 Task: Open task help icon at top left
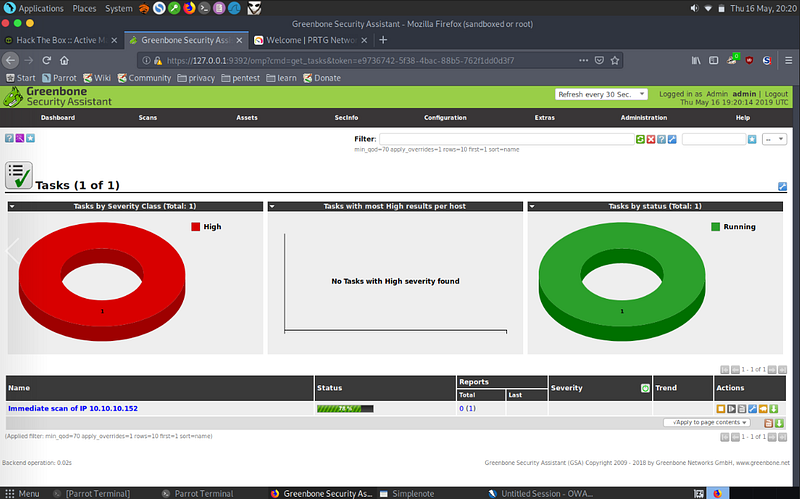pyautogui.click(x=9, y=138)
